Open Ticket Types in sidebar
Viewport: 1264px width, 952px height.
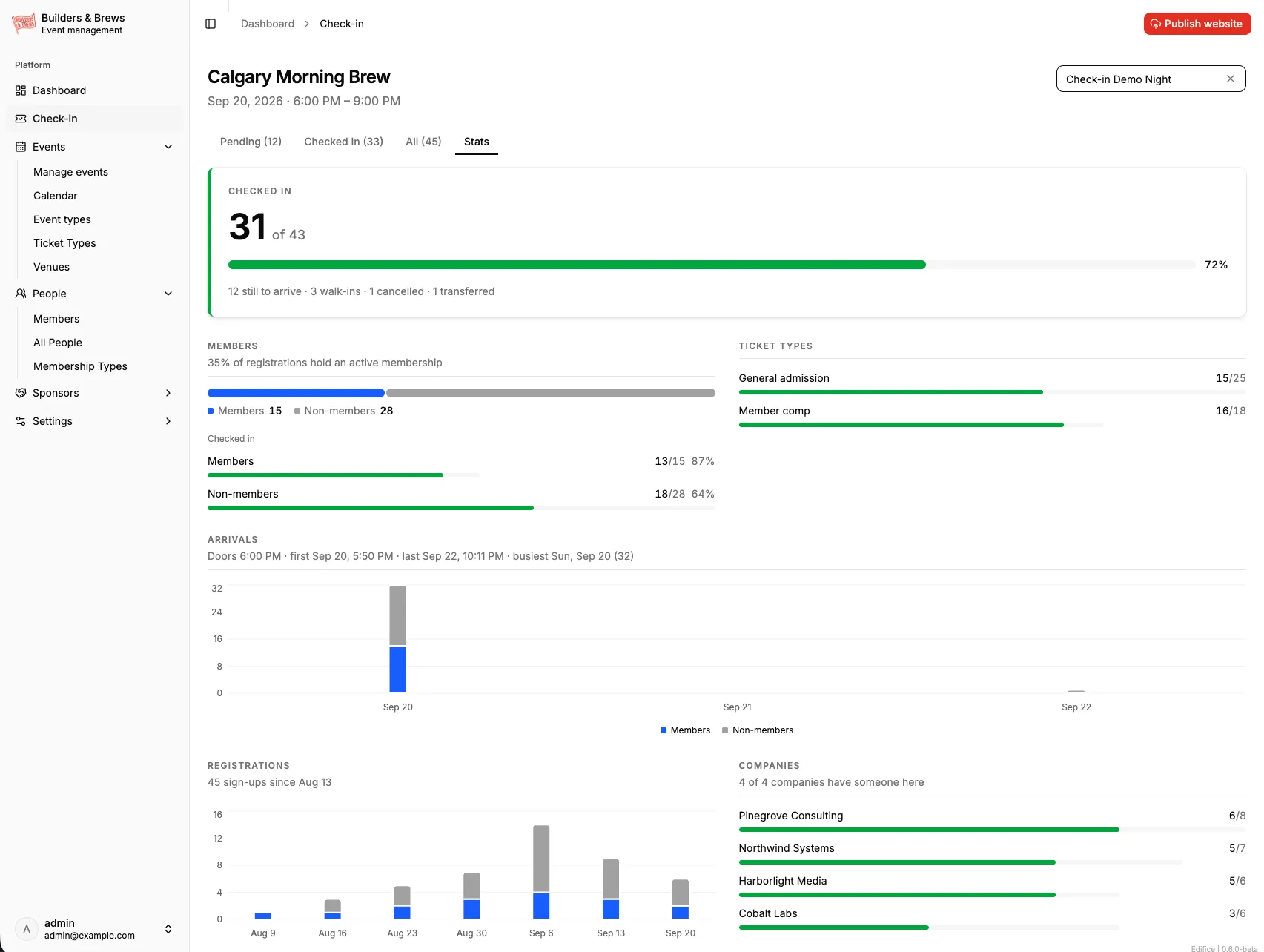coord(64,243)
